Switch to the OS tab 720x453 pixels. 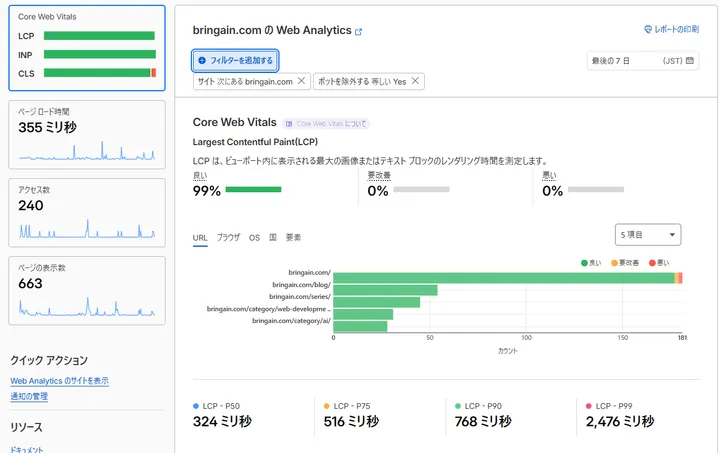tap(254, 238)
